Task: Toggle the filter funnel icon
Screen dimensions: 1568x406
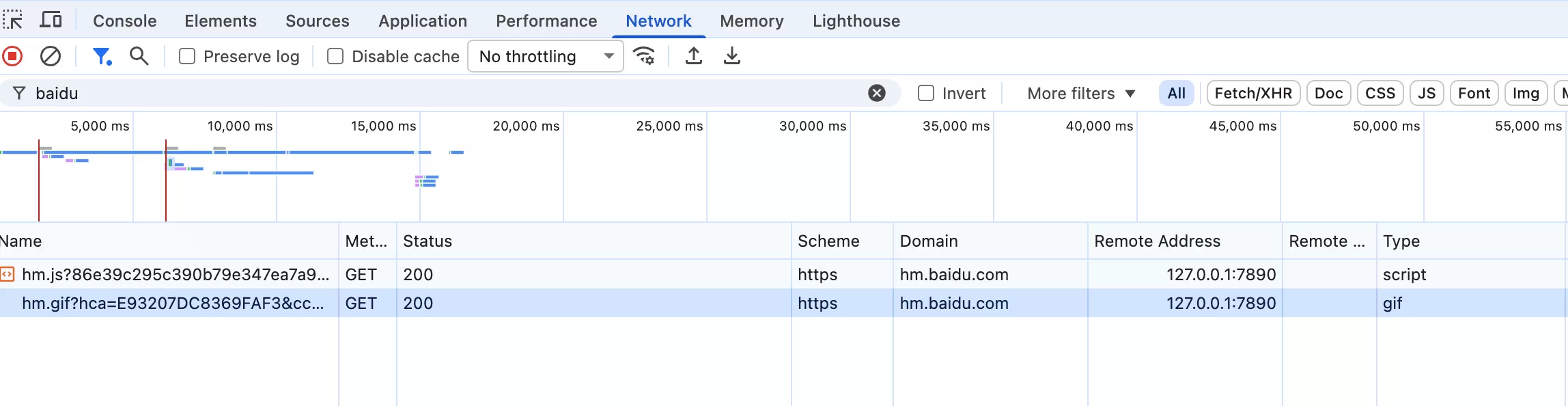Action: click(x=102, y=56)
